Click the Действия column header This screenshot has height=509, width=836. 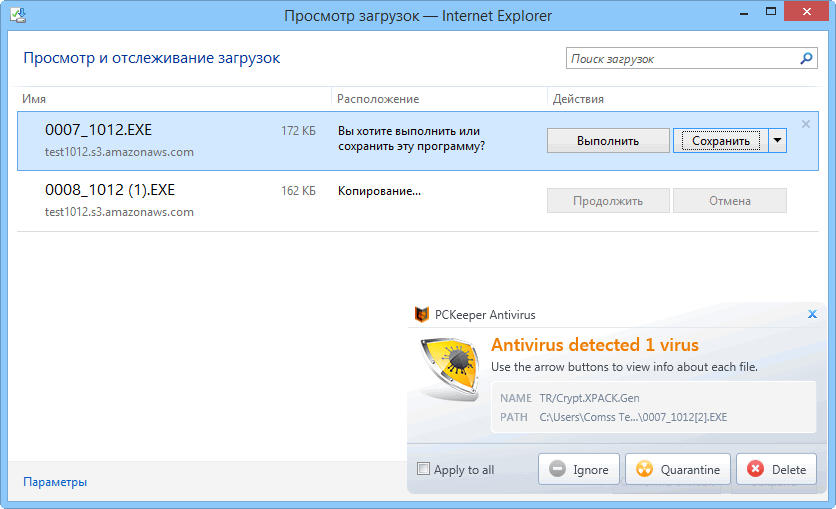click(x=578, y=99)
